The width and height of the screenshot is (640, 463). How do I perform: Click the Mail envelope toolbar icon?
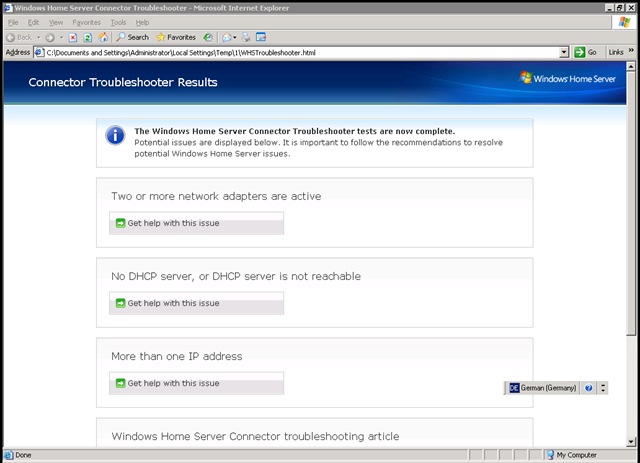227,38
